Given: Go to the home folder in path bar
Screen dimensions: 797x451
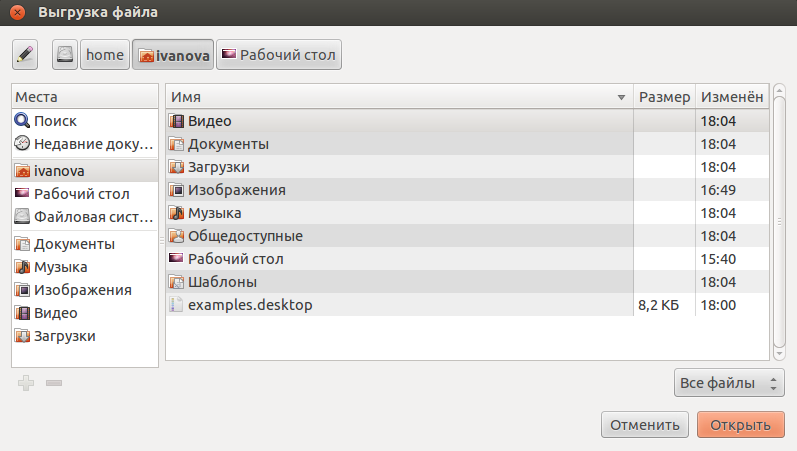Looking at the screenshot, I should pyautogui.click(x=104, y=54).
